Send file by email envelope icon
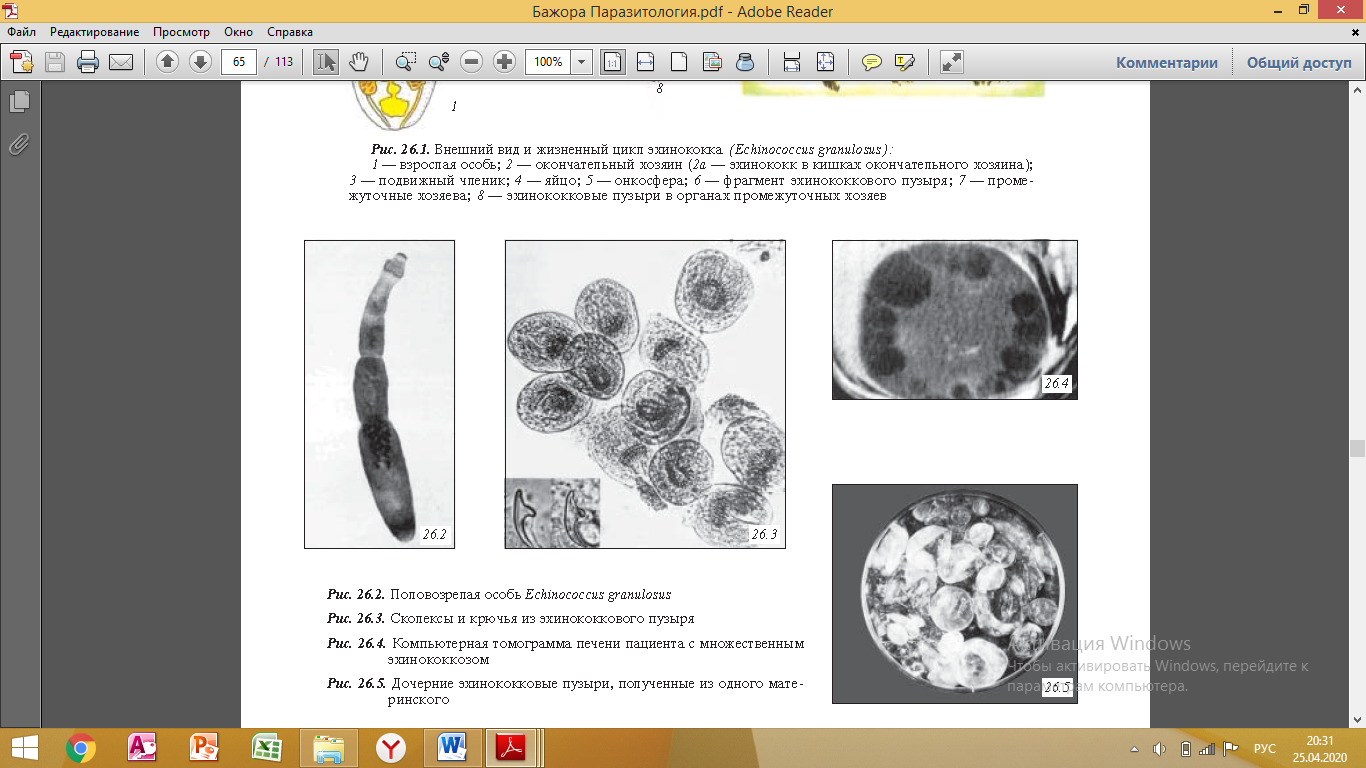This screenshot has height=768, width=1366. click(x=121, y=62)
